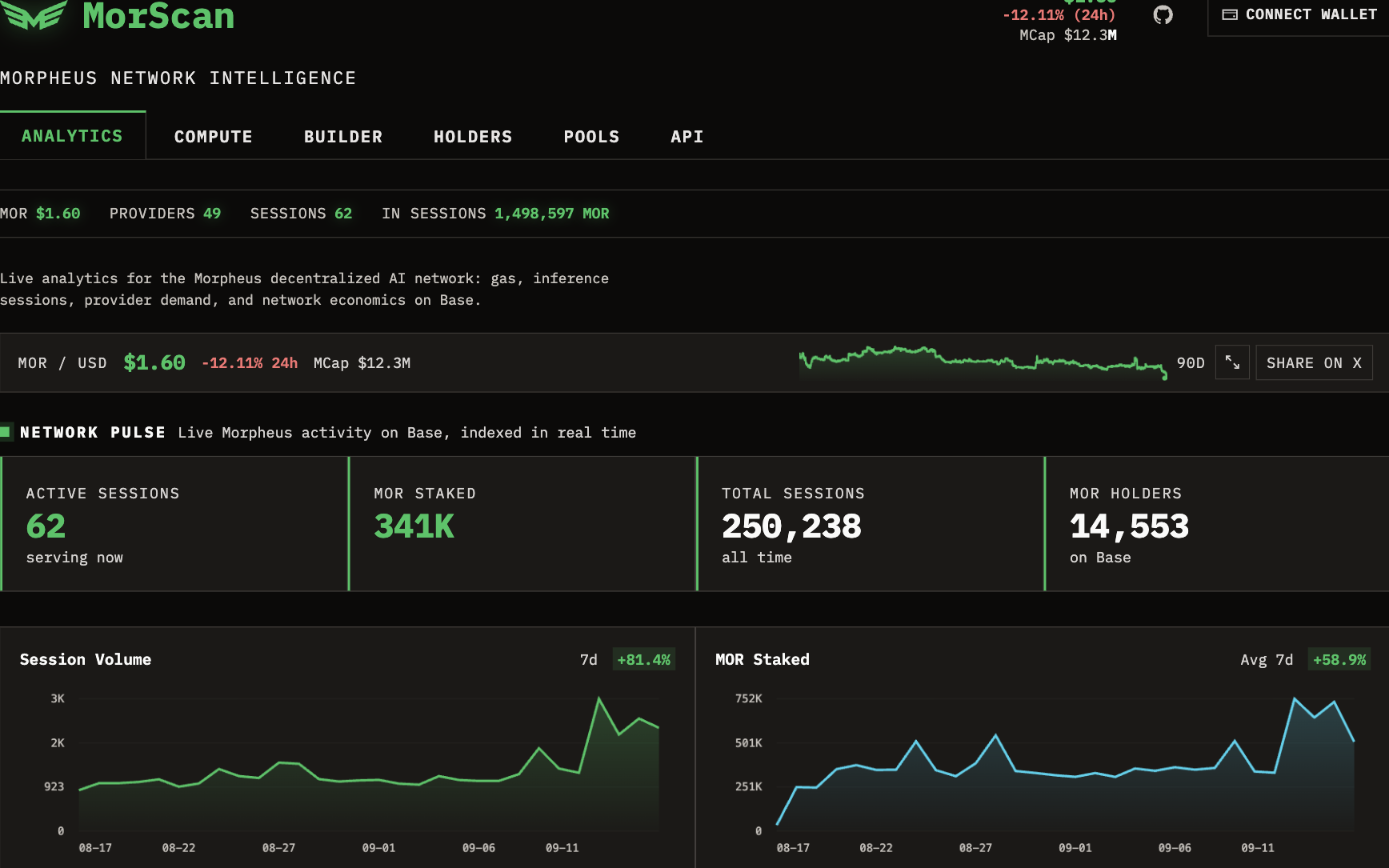Click the MorScan winged logo icon
The image size is (1389, 868).
coord(33,14)
